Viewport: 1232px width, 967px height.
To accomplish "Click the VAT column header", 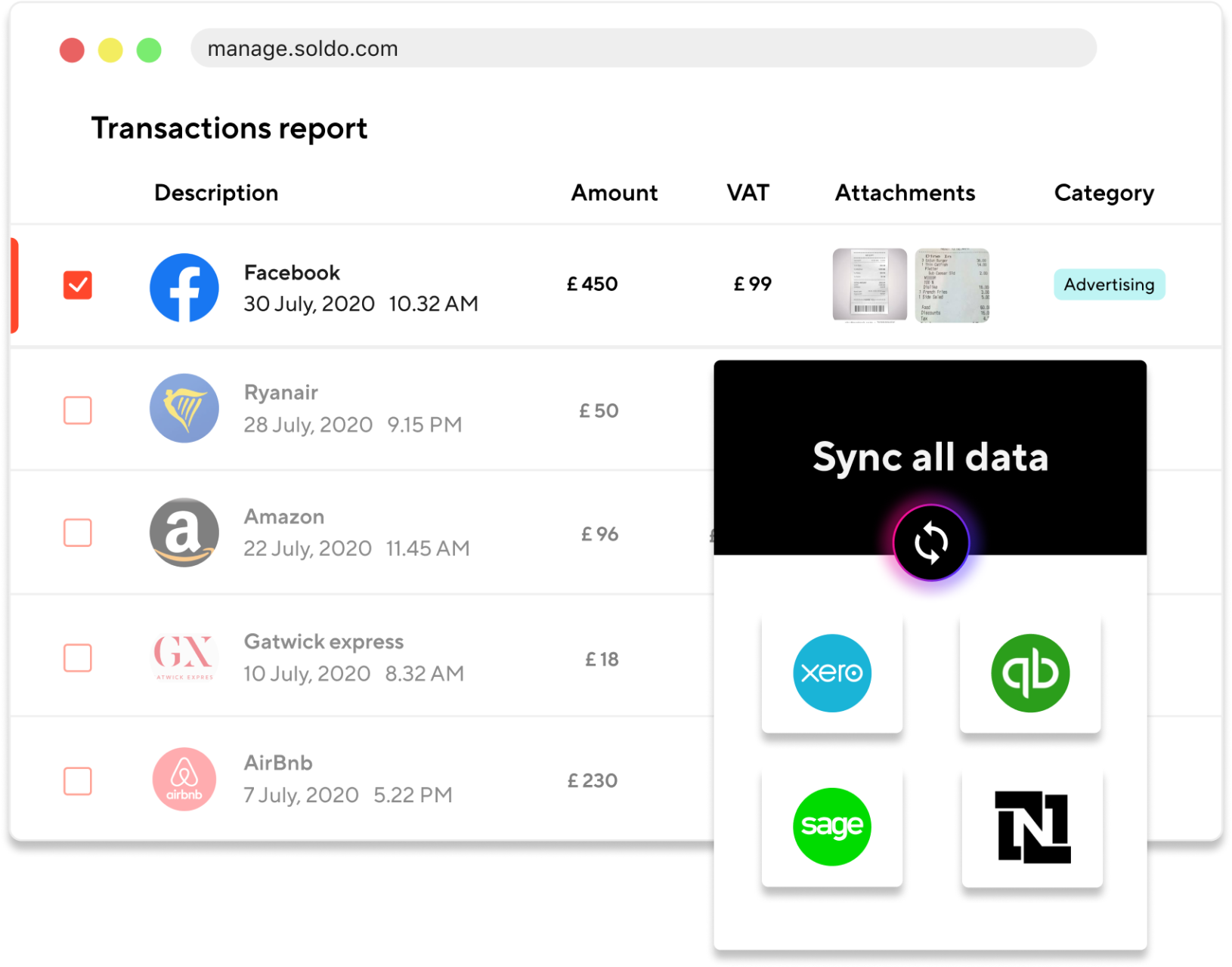I will pyautogui.click(x=748, y=193).
